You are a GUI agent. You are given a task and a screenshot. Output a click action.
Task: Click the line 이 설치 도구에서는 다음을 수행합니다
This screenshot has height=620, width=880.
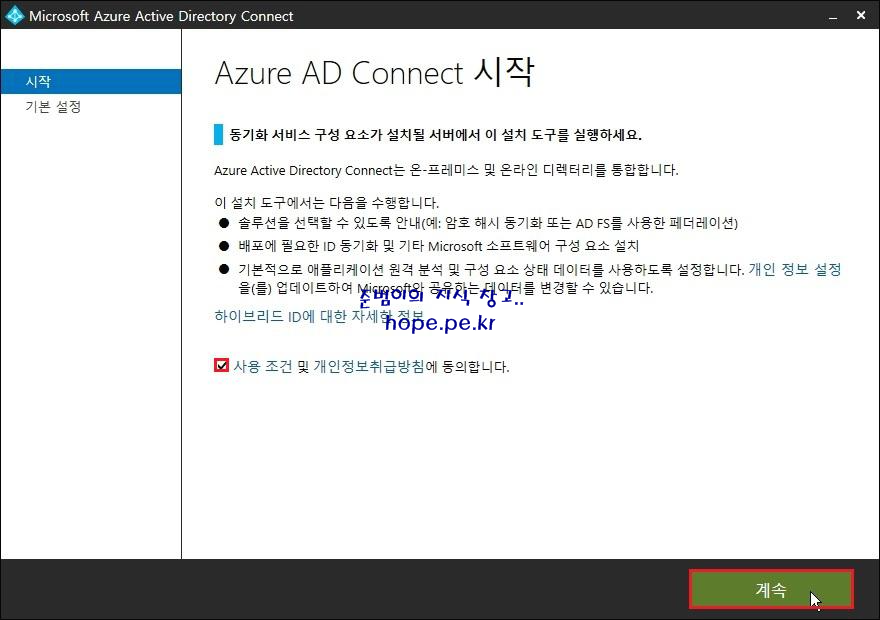327,203
